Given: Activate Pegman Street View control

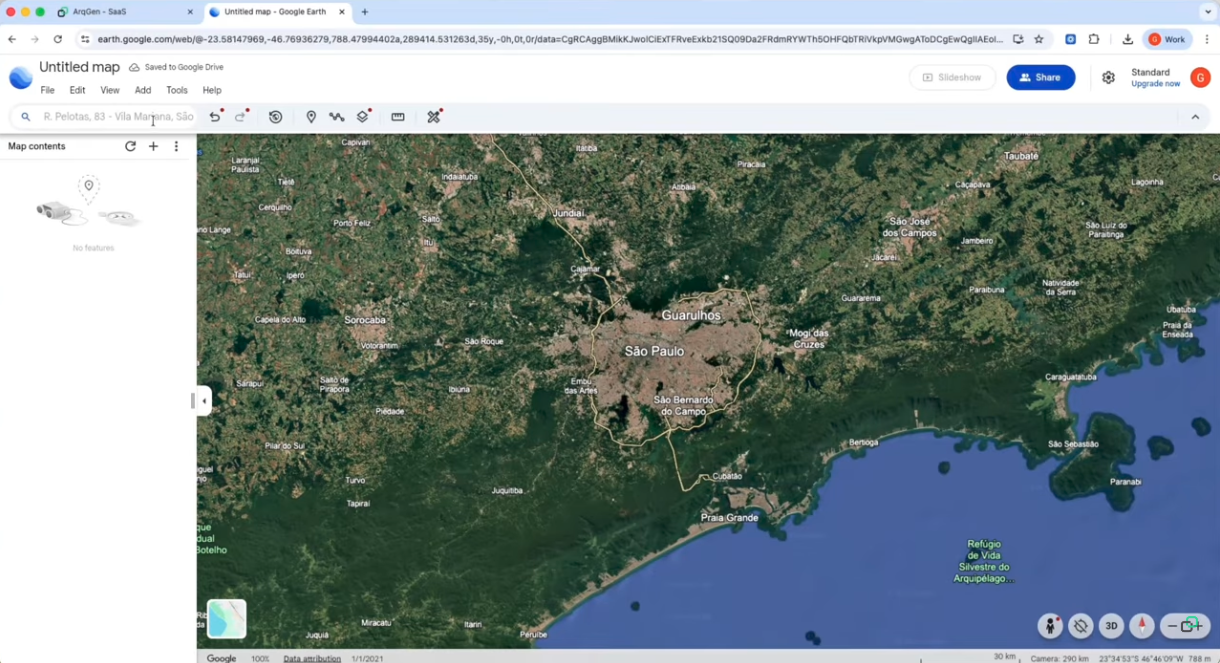Looking at the screenshot, I should coord(1050,626).
